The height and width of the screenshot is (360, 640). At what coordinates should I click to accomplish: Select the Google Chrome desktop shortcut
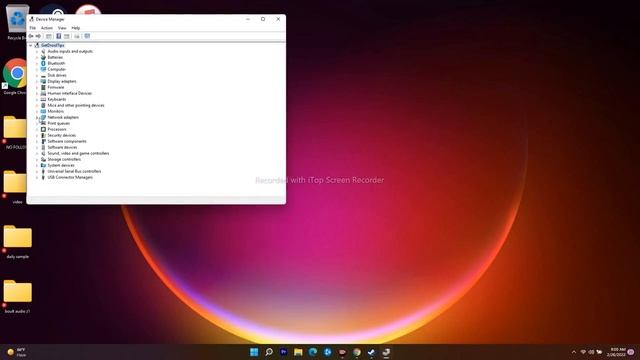pos(15,77)
